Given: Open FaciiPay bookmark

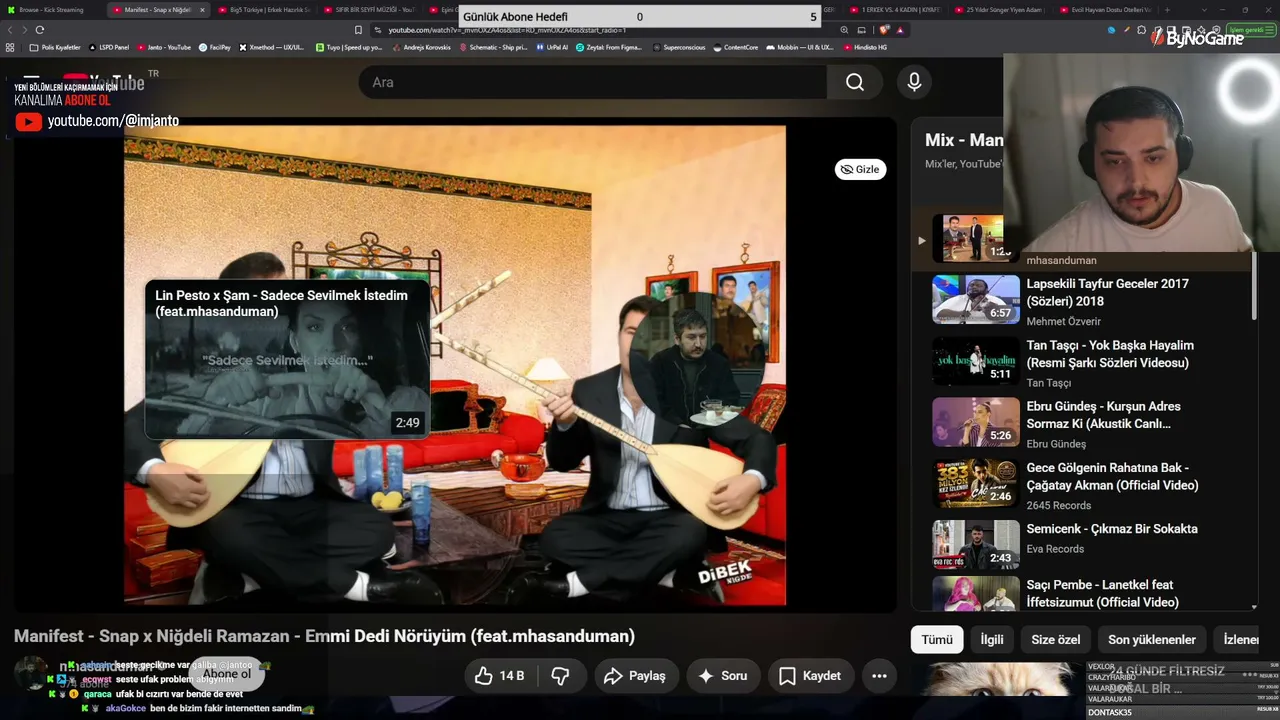Looking at the screenshot, I should (215, 47).
